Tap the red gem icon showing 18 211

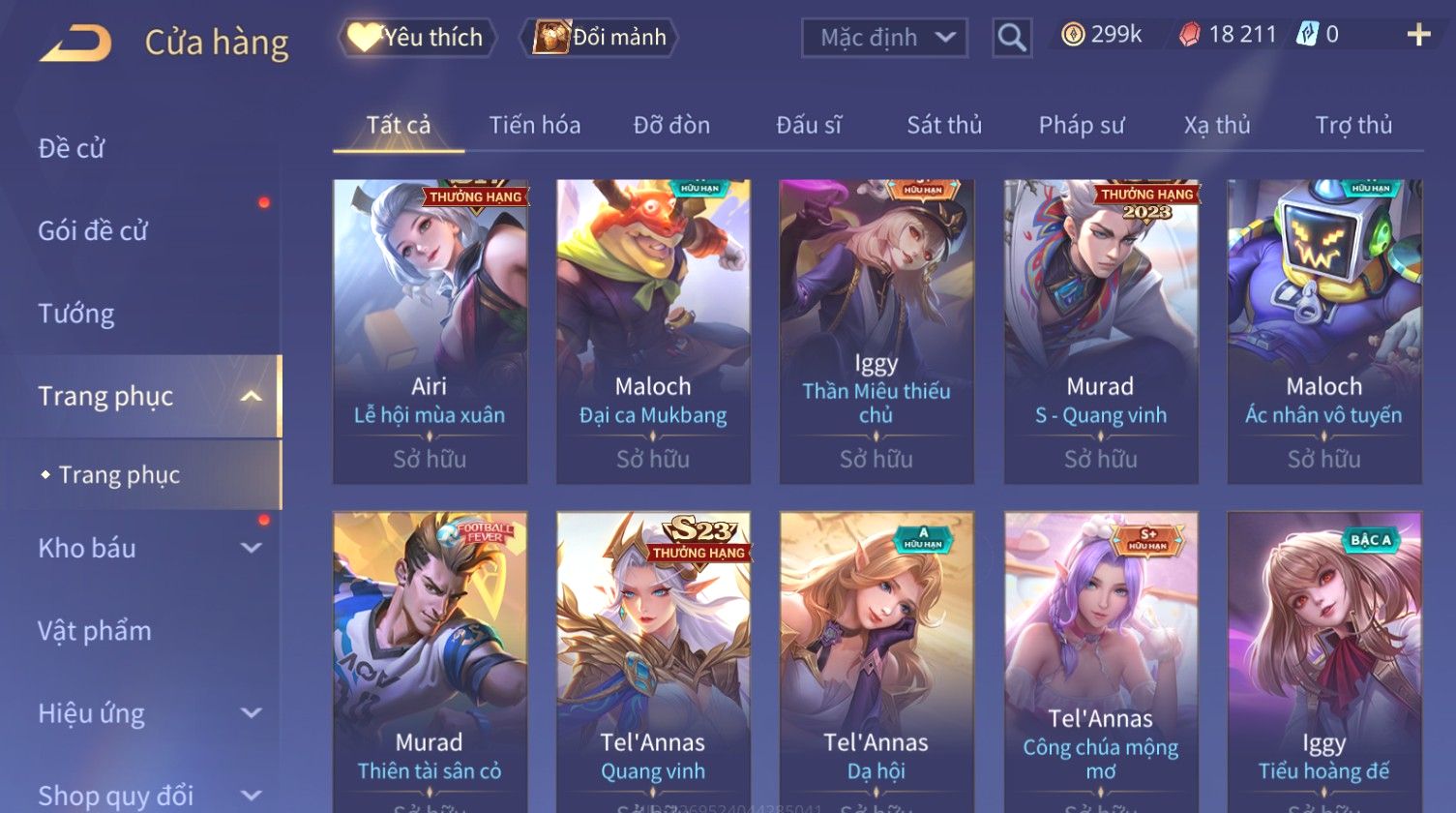(1189, 35)
